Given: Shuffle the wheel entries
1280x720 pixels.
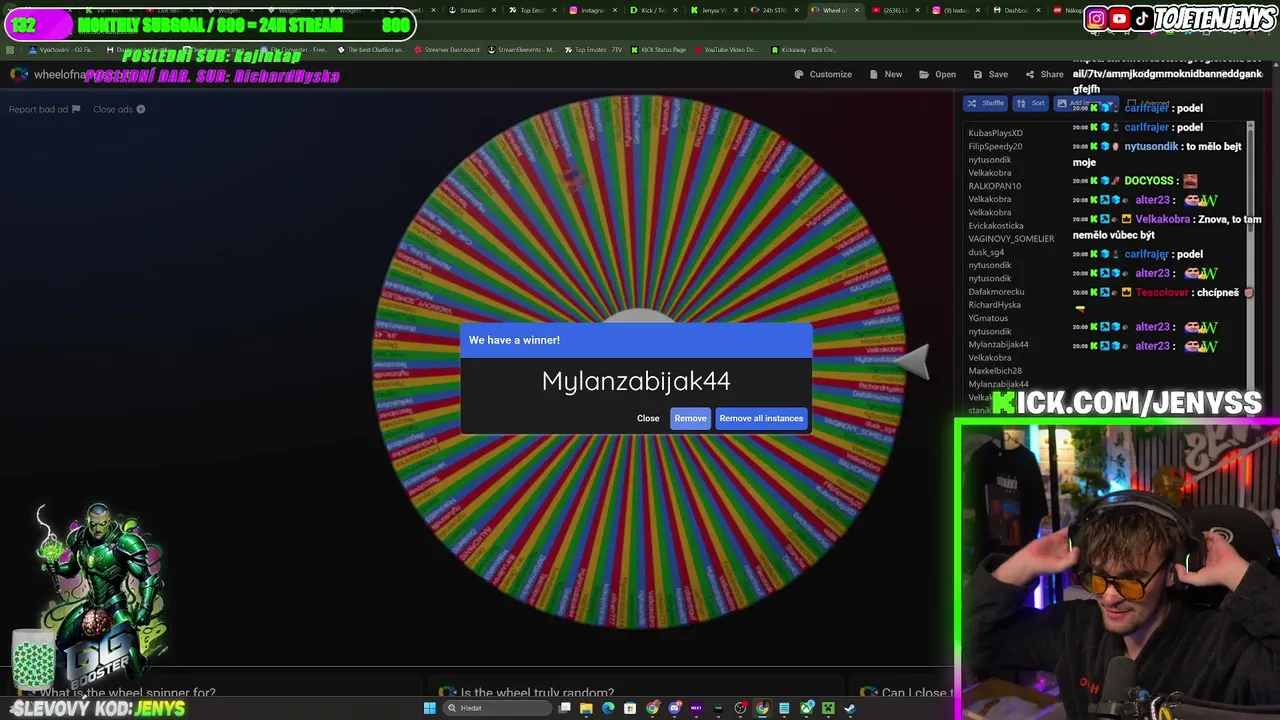Looking at the screenshot, I should (x=985, y=103).
